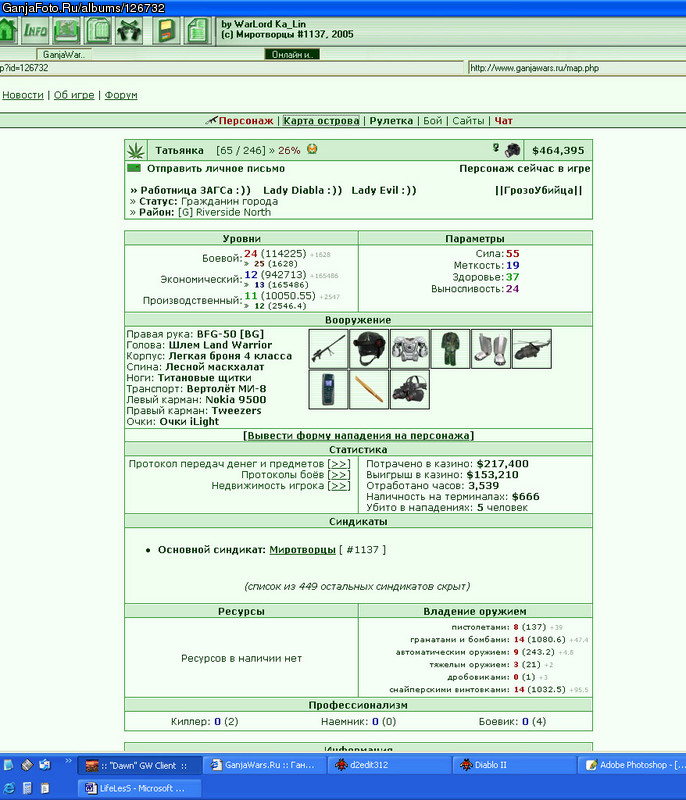686x800 pixels.
Task: Switch to "Dawn" GW Client taskbar button
Action: [x=140, y=765]
